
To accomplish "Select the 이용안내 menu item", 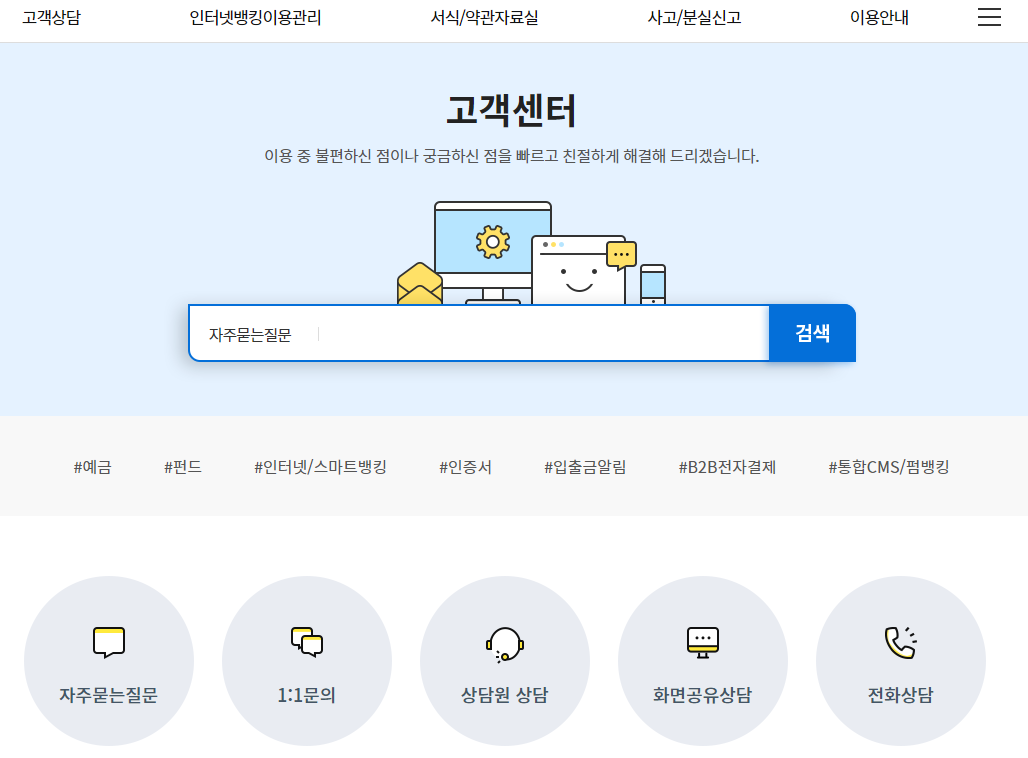I will coord(877,17).
